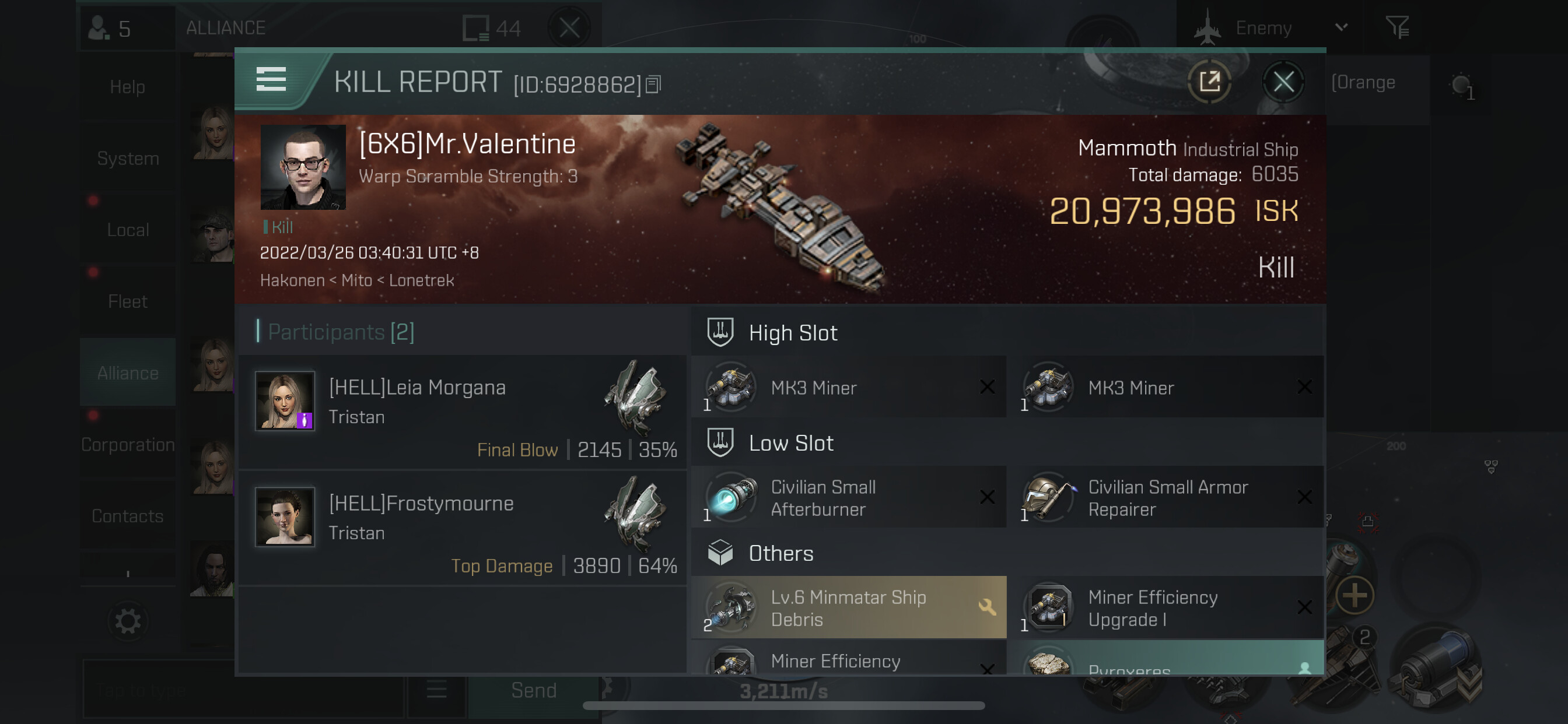Open the overview filter funnel
This screenshot has height=724, width=1568.
tap(1397, 27)
